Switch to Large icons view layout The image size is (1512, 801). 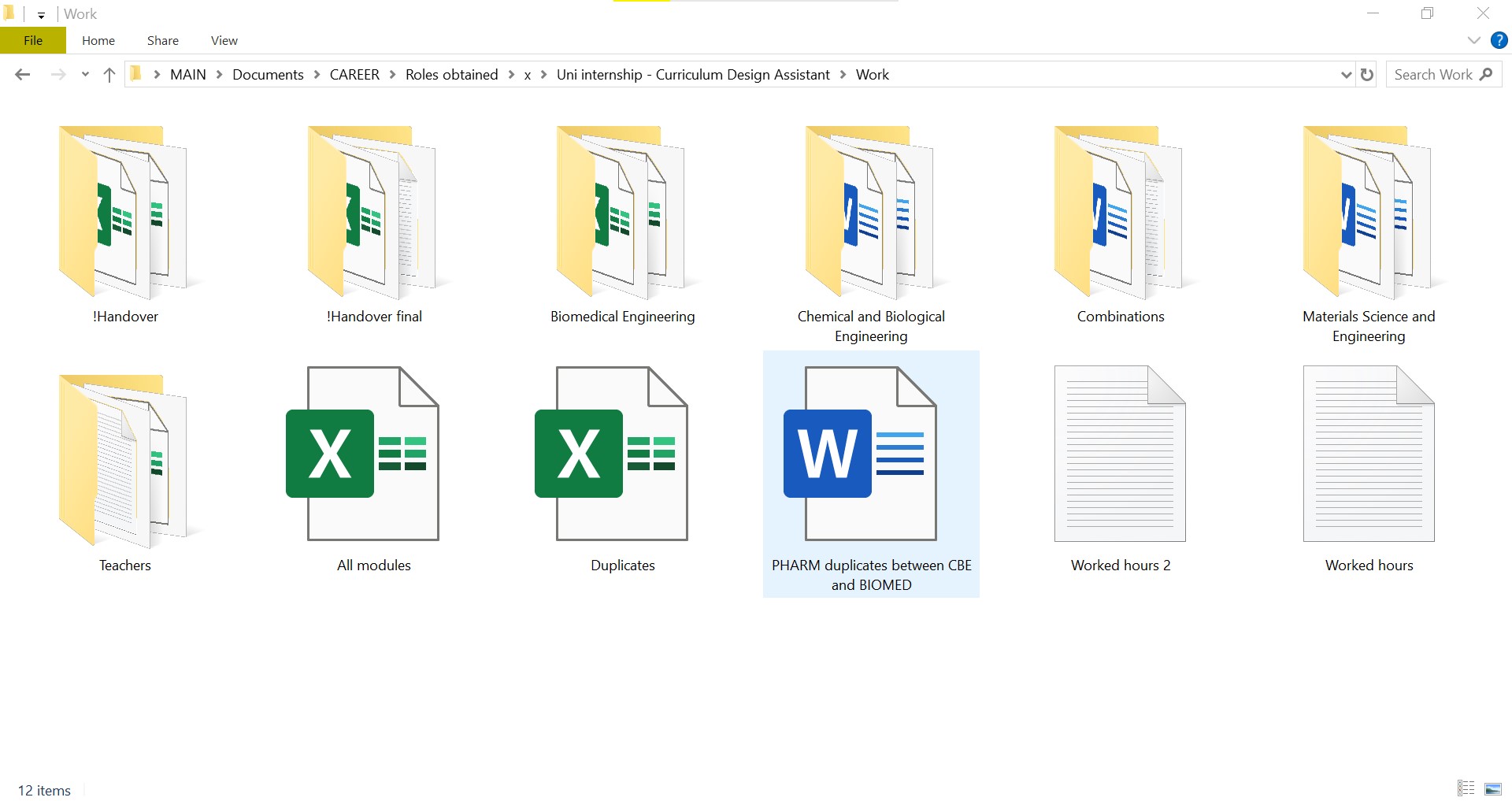(1493, 788)
